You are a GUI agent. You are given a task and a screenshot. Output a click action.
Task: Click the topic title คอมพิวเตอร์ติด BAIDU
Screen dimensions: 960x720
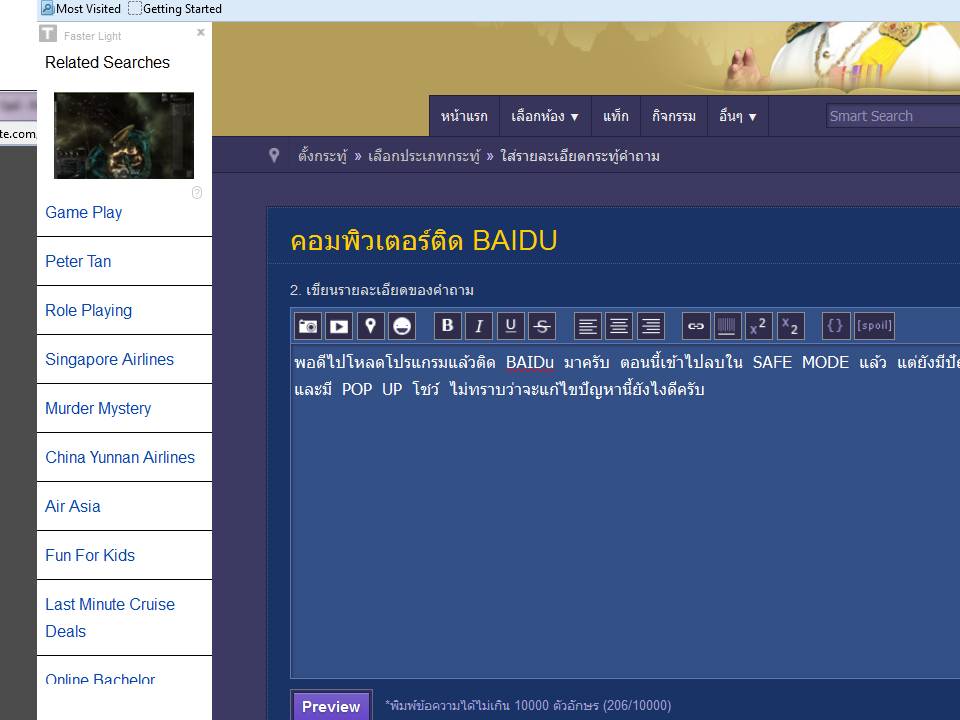point(424,241)
